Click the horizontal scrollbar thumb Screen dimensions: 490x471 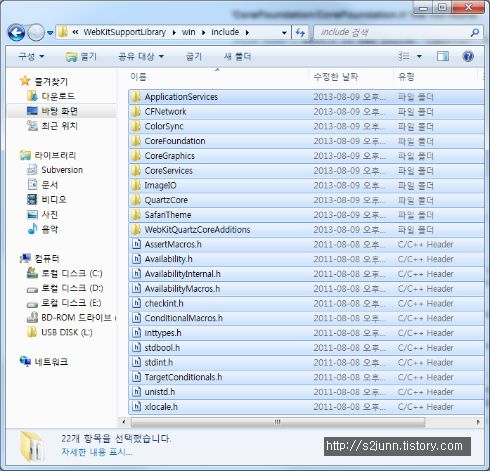[278, 422]
